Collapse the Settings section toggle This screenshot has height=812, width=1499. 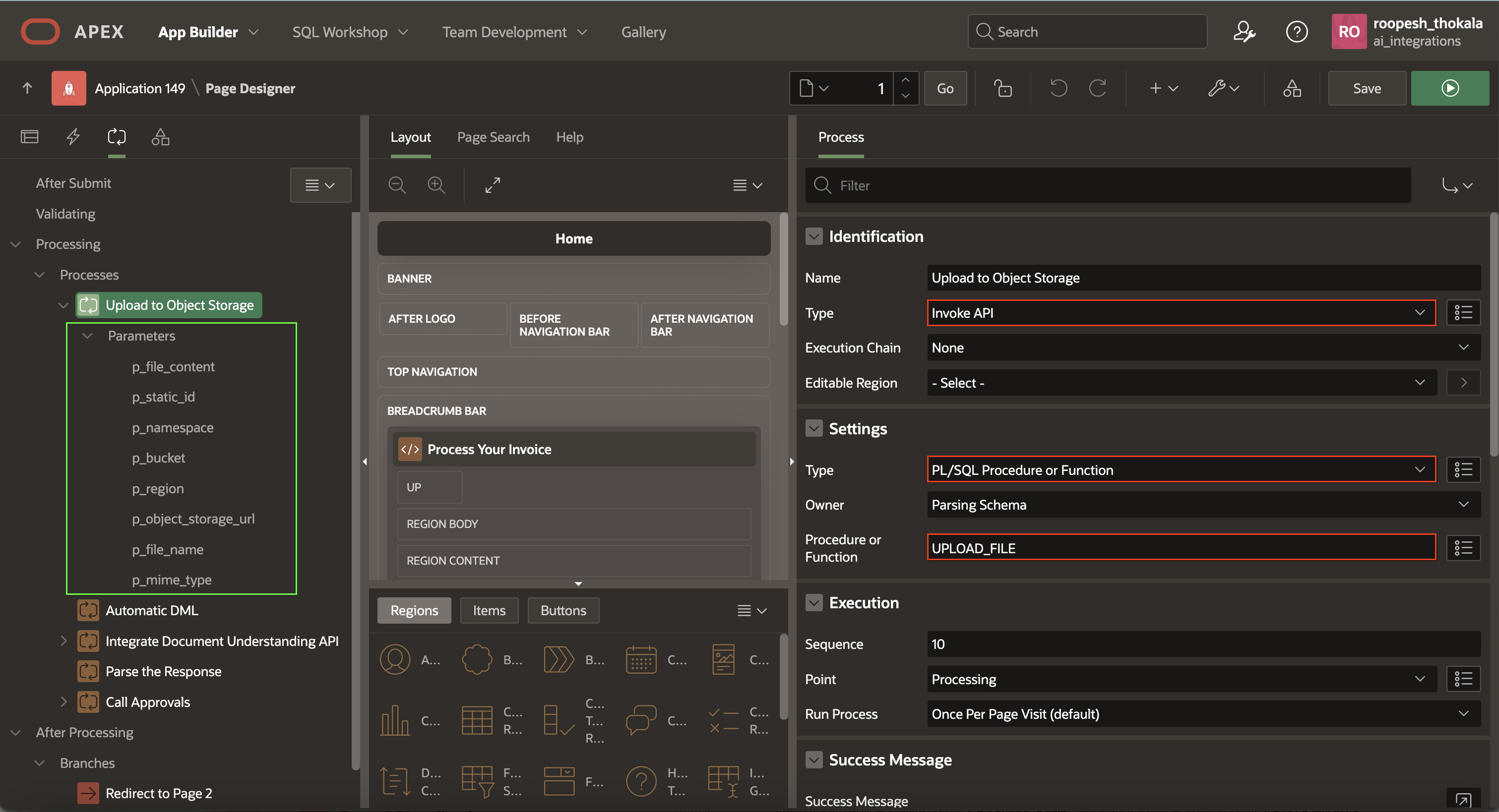(813, 429)
